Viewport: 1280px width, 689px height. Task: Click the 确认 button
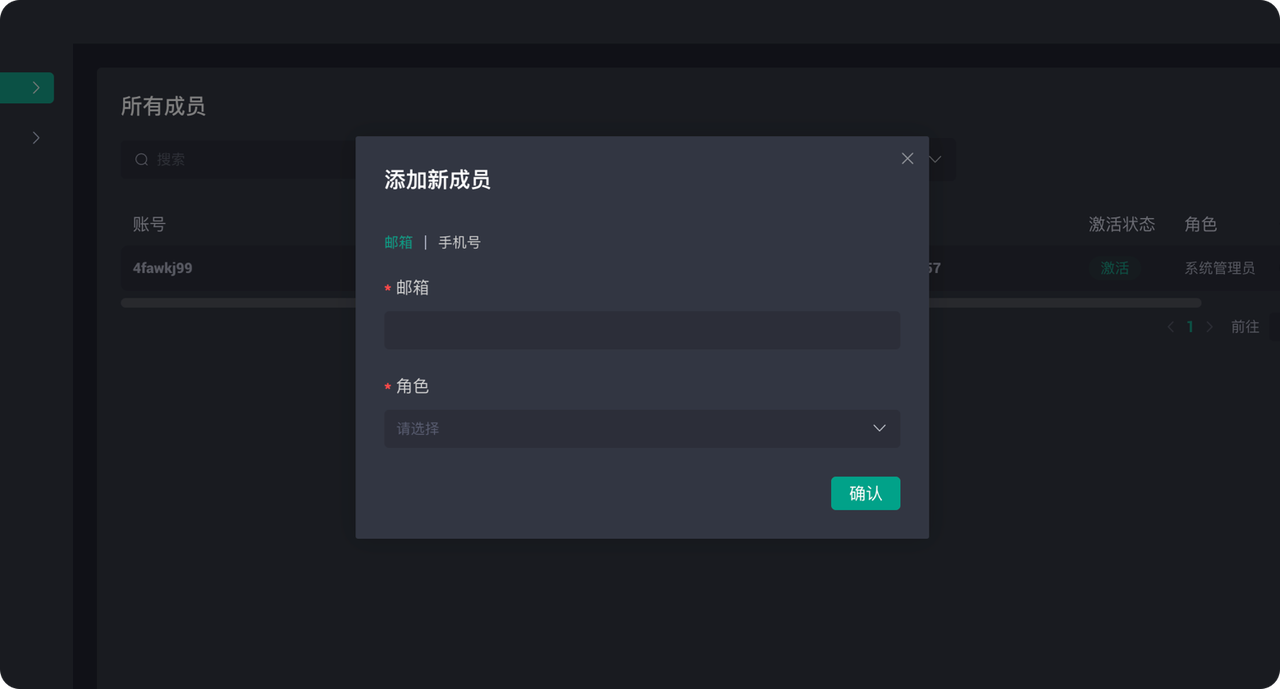pyautogui.click(x=865, y=493)
